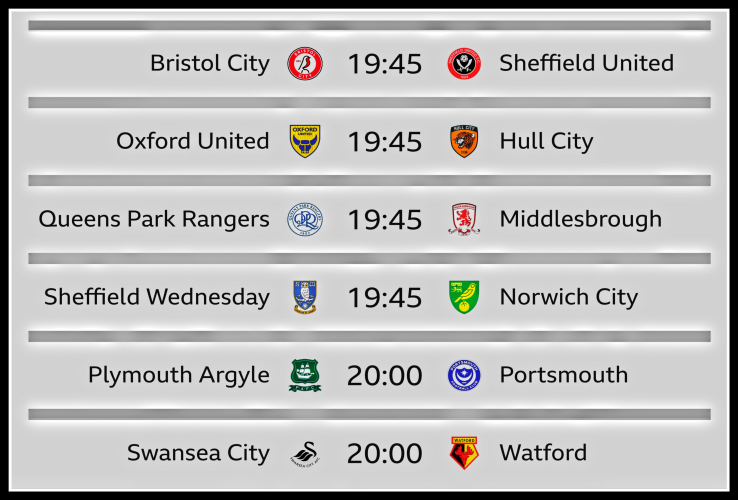
Task: Select the Middlesbrough club crest
Action: coord(464,219)
